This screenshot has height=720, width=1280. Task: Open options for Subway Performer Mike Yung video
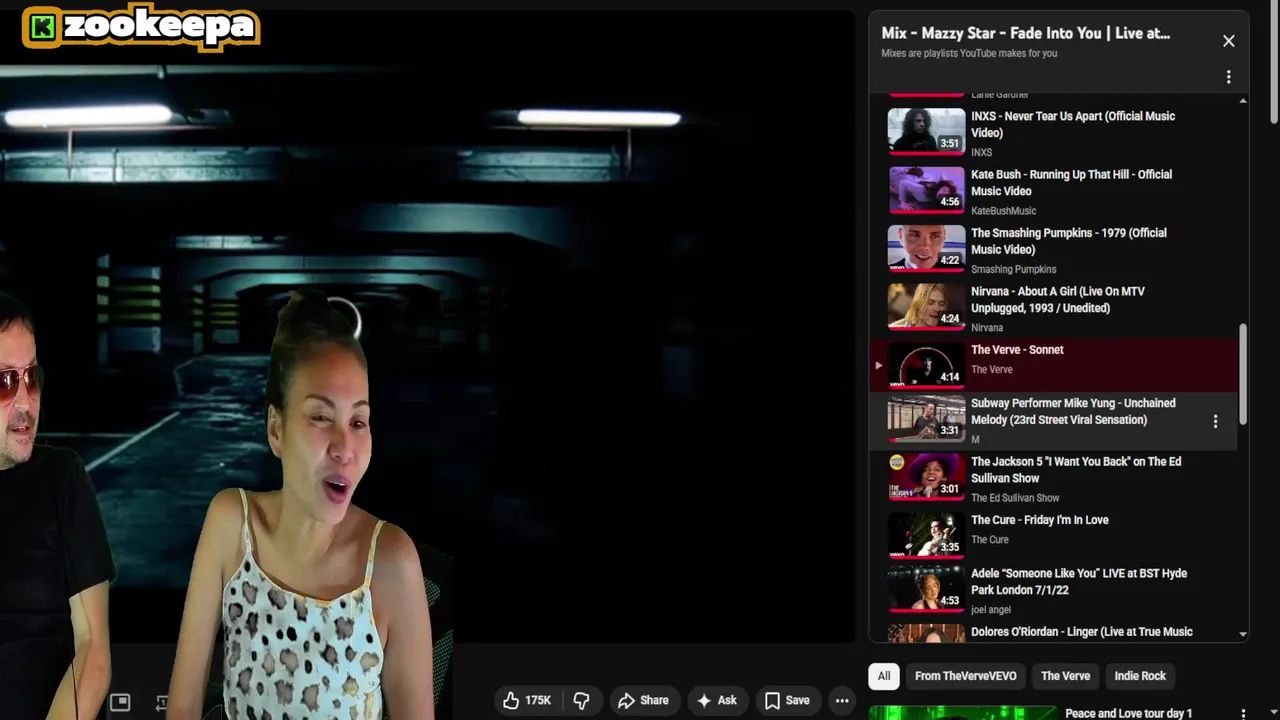1215,422
